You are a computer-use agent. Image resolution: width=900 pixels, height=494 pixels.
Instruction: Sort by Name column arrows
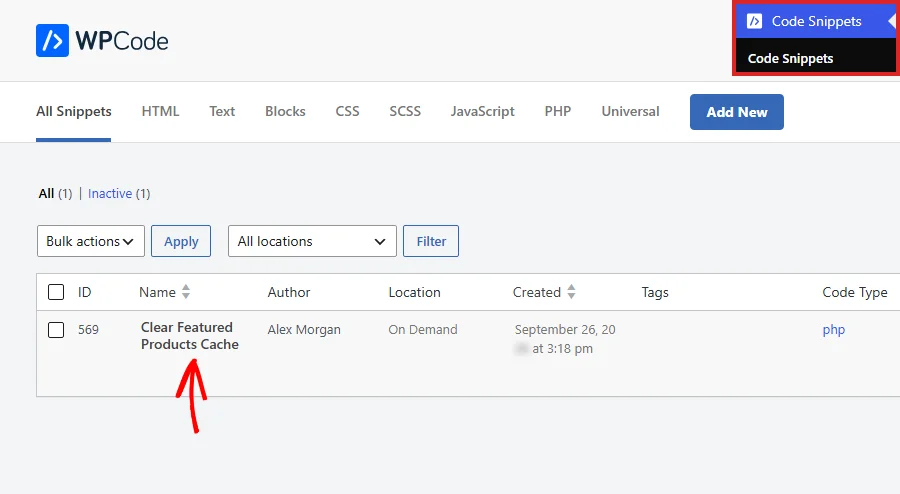pos(185,292)
